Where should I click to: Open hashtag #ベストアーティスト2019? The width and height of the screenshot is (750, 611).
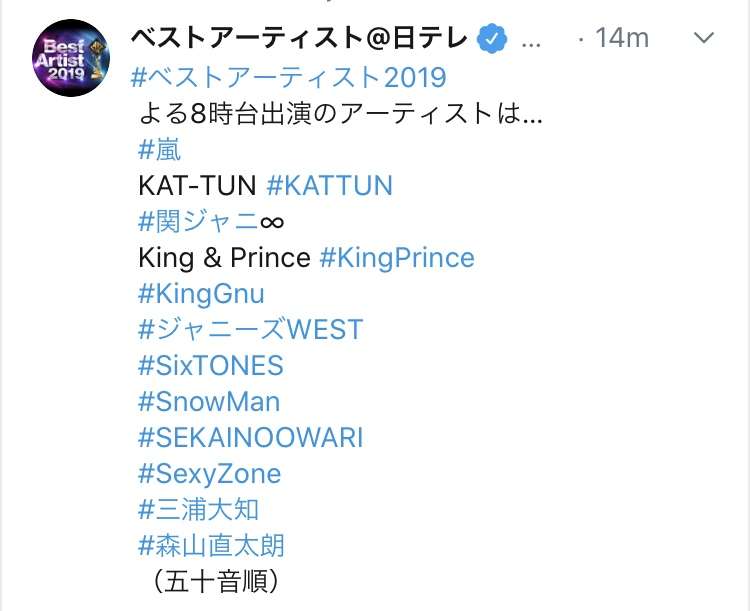288,77
